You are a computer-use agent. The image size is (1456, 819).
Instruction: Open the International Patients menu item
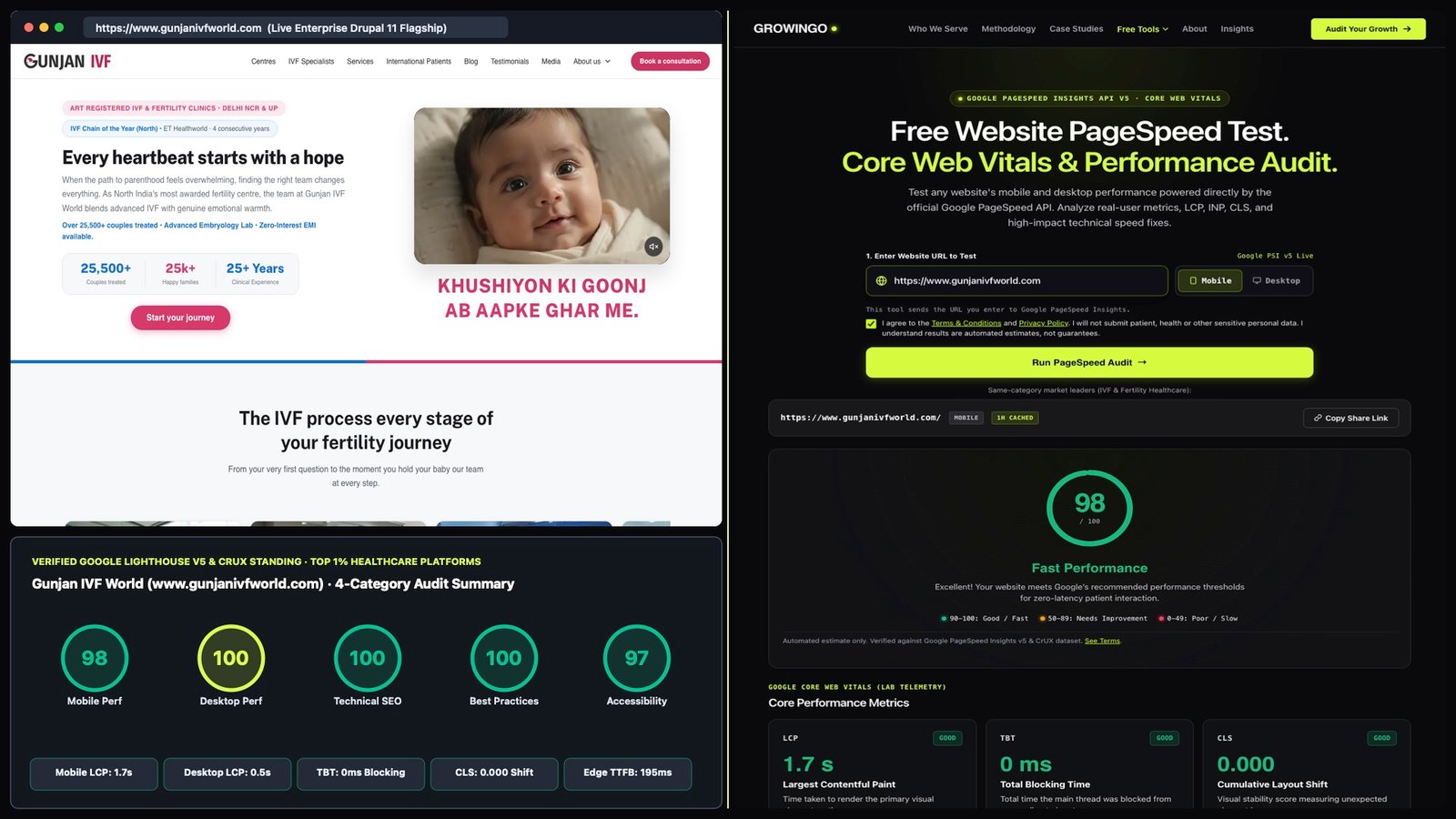click(419, 62)
